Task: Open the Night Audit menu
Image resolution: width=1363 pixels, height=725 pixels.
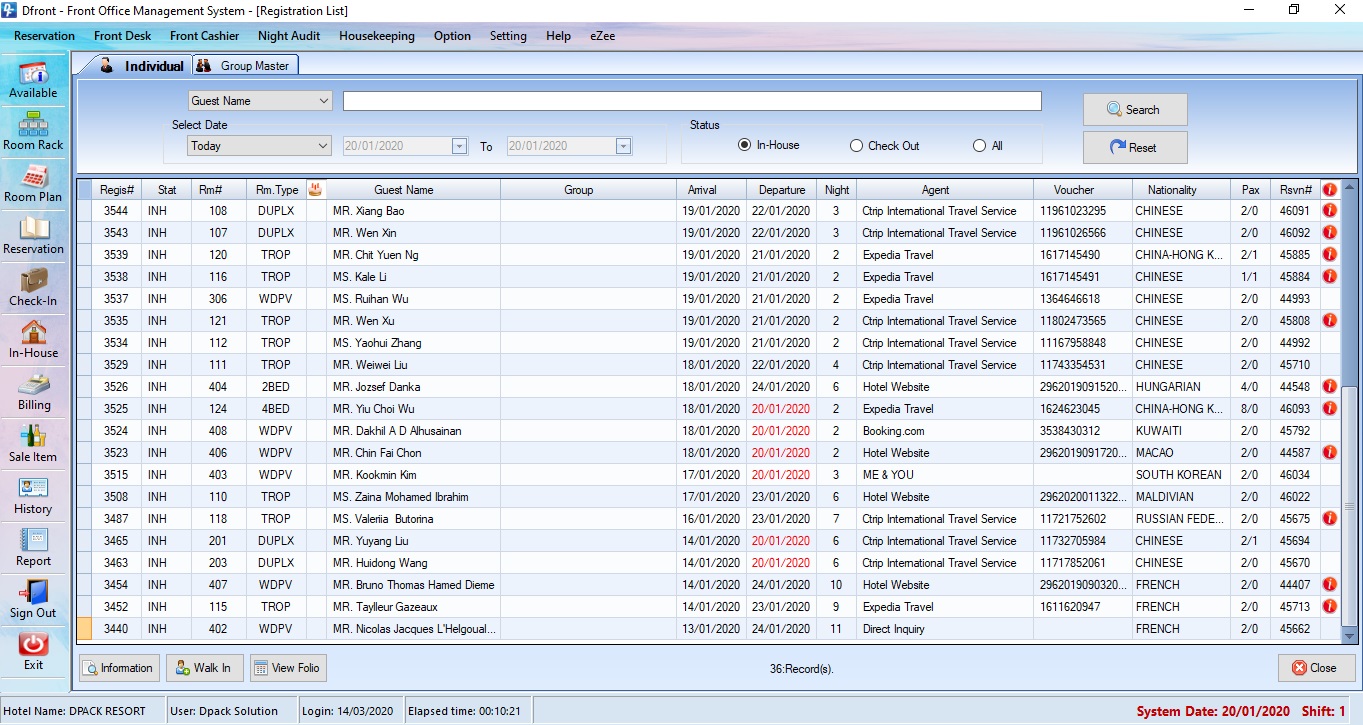Action: click(x=289, y=36)
